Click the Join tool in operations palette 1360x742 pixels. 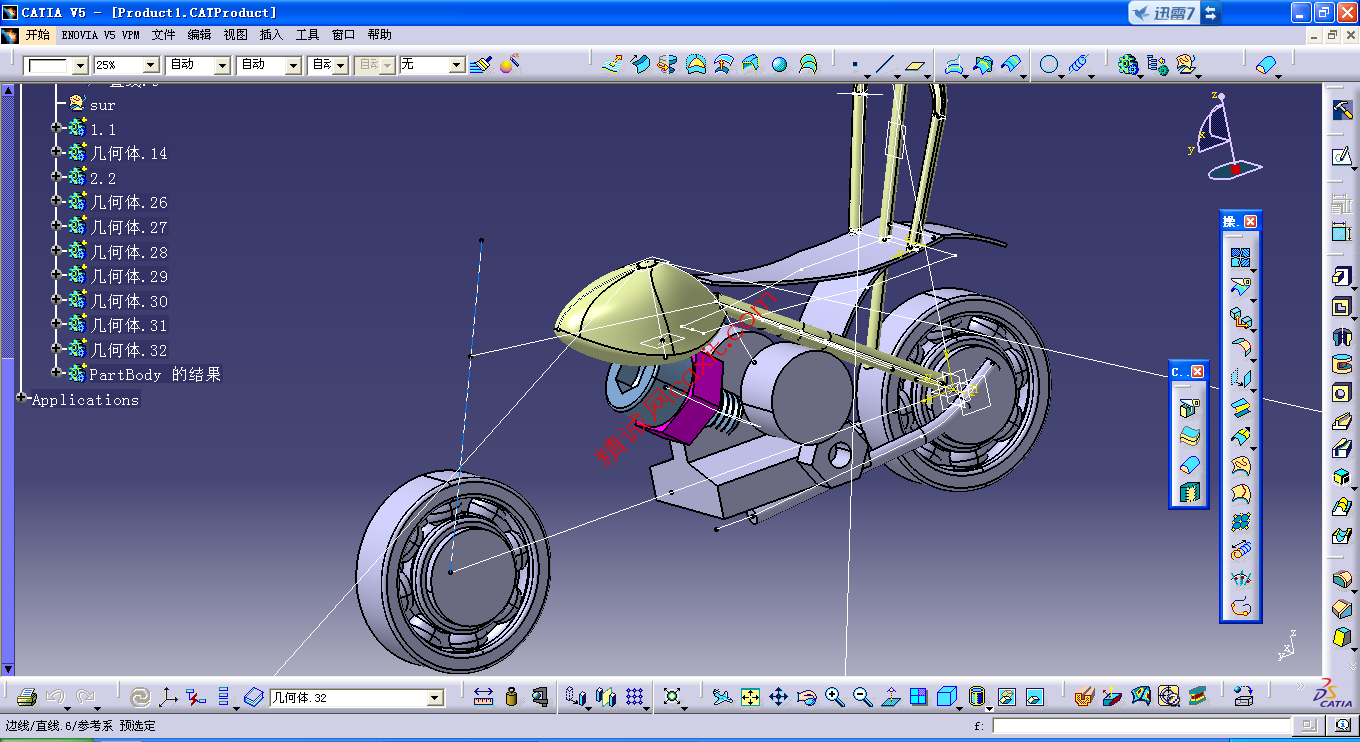pyautogui.click(x=1241, y=258)
